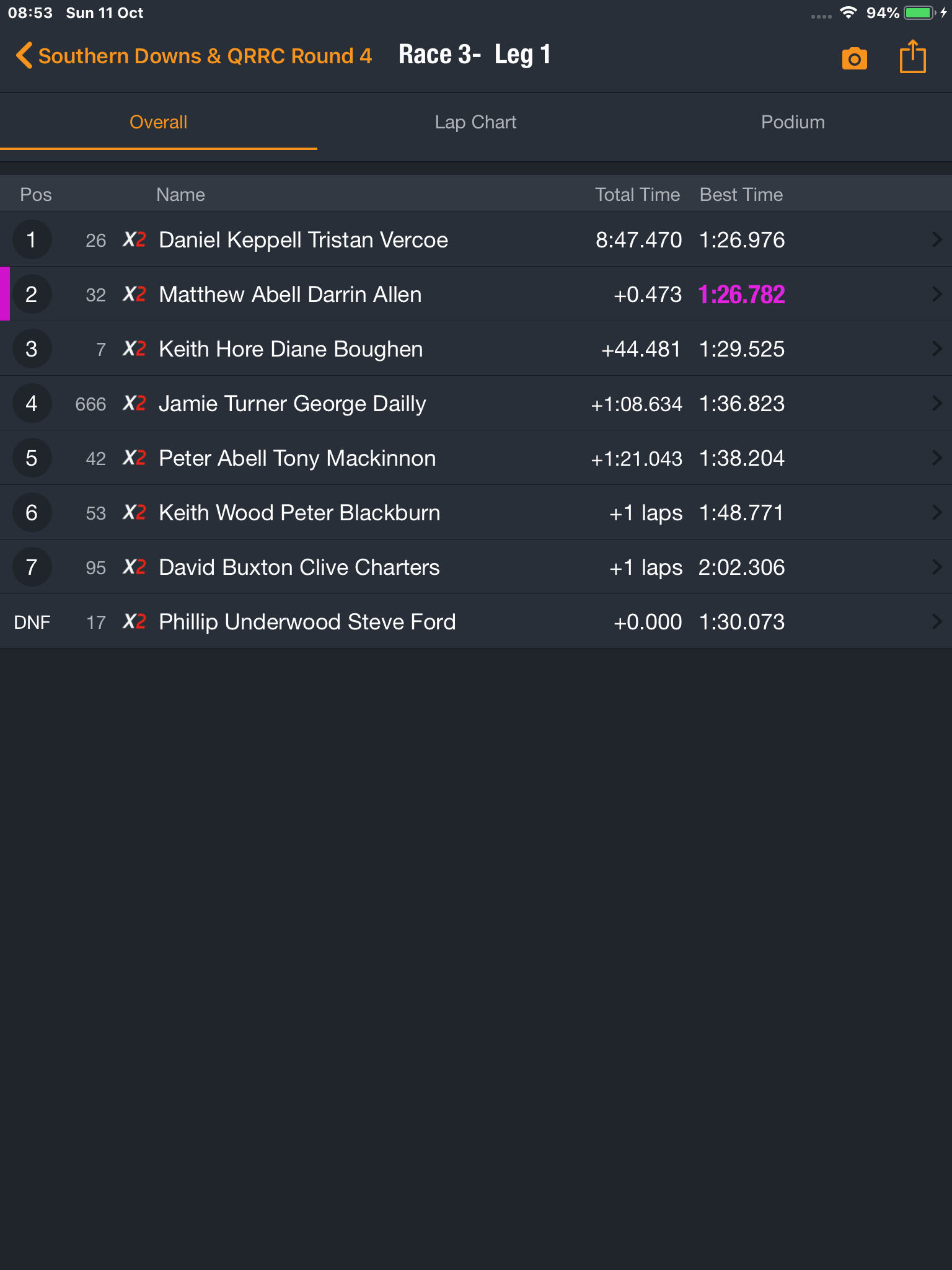
Task: Tap position 1 circle badge
Action: (32, 239)
